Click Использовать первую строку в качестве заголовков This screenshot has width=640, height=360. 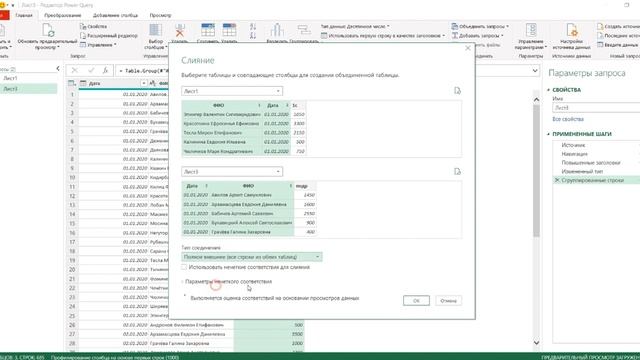(x=382, y=36)
